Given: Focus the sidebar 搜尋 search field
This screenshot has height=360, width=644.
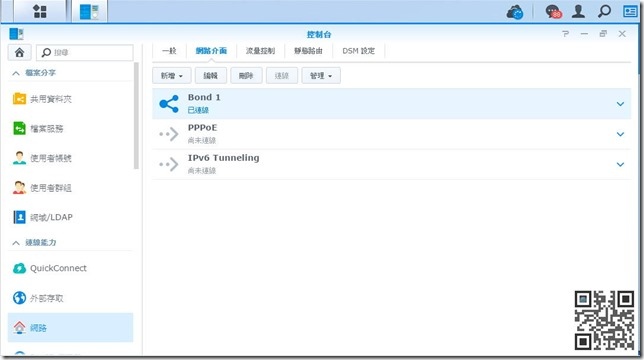Looking at the screenshot, I should pos(85,53).
